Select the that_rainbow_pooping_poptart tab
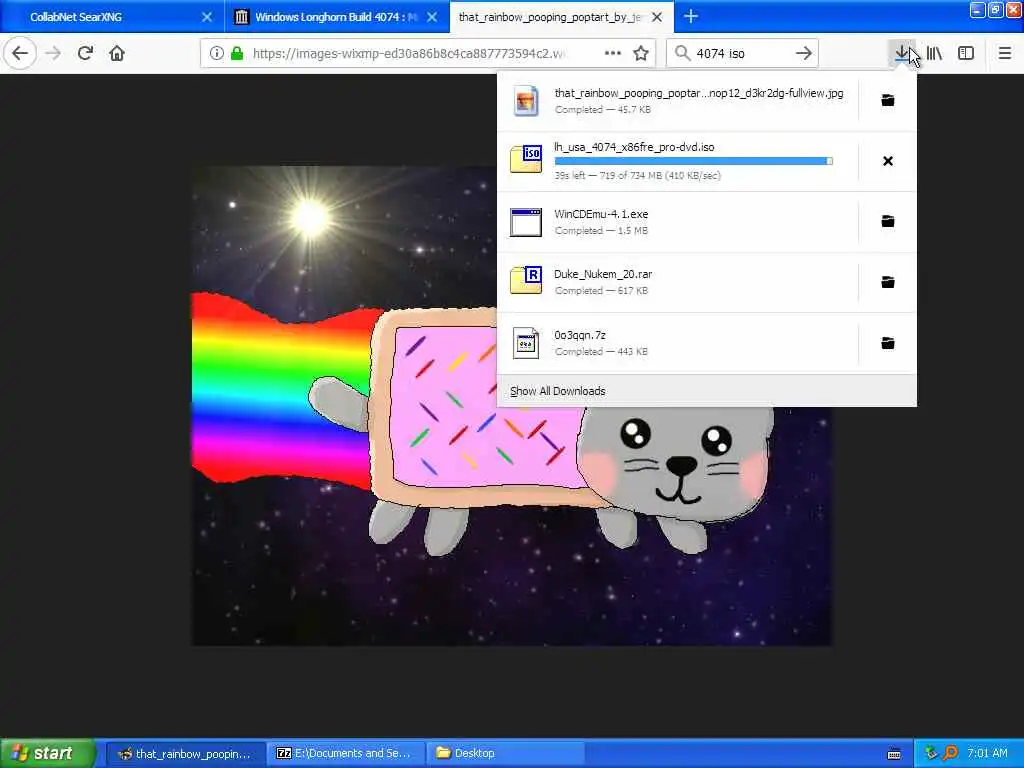 click(562, 17)
